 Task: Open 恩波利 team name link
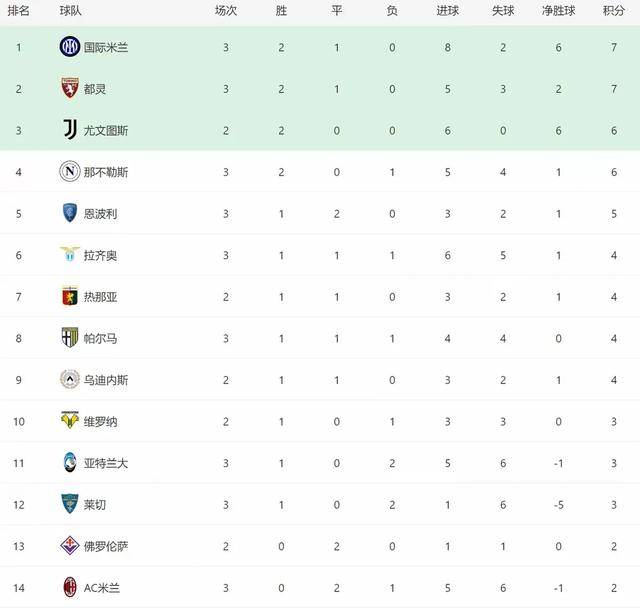100,213
